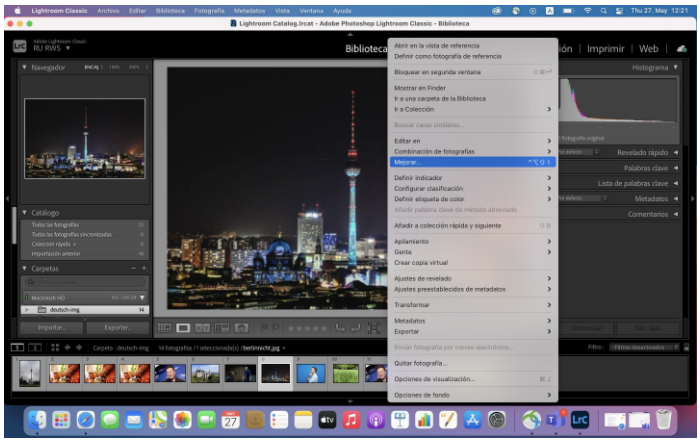Viewport: 700px width, 446px height.
Task: Toggle the filter switch at the filmstrip right
Action: pos(687,347)
